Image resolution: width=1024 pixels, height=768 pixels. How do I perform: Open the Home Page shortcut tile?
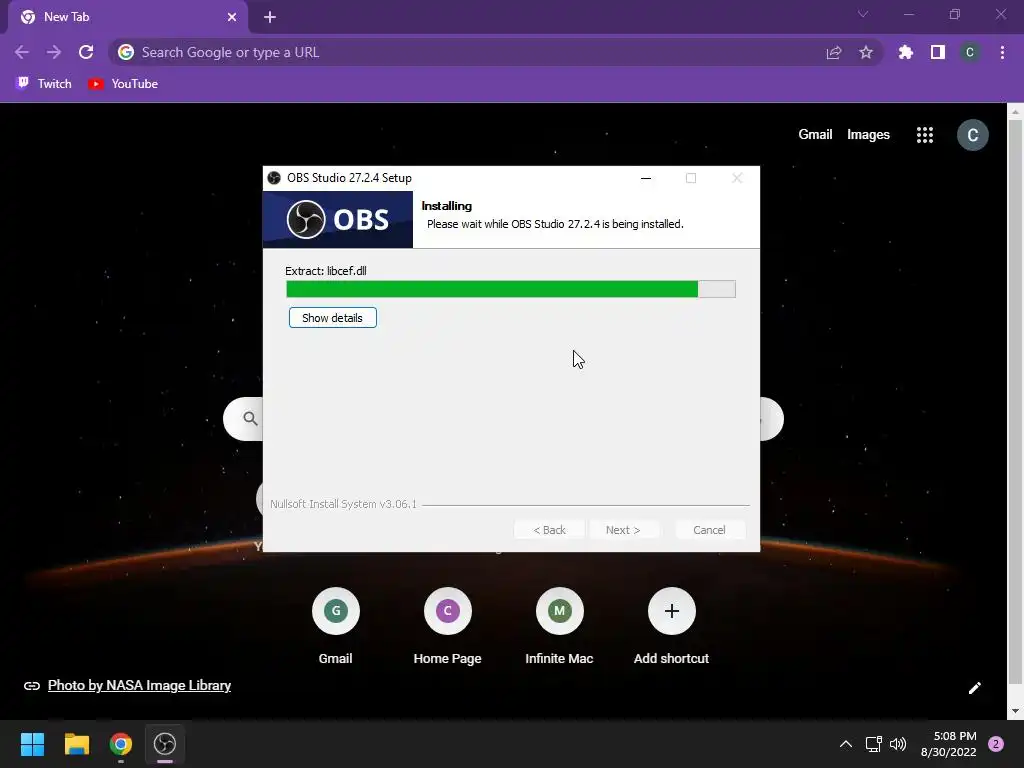(447, 626)
